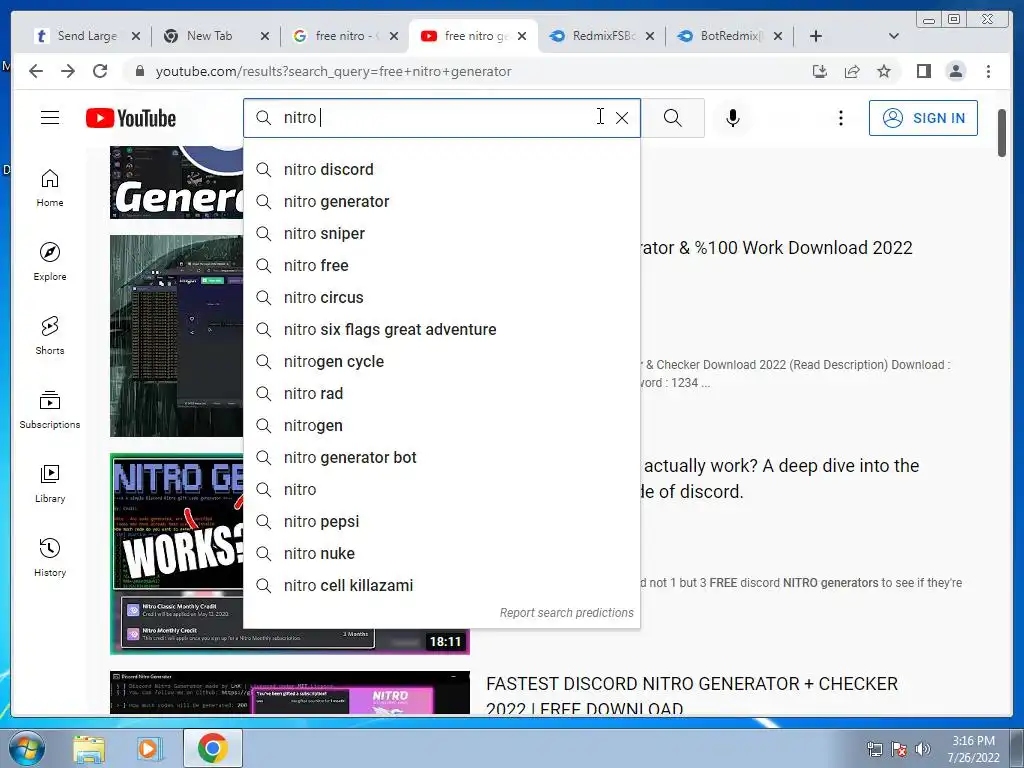1024x768 pixels.
Task: Start voice search with the microphone icon
Action: pos(733,118)
